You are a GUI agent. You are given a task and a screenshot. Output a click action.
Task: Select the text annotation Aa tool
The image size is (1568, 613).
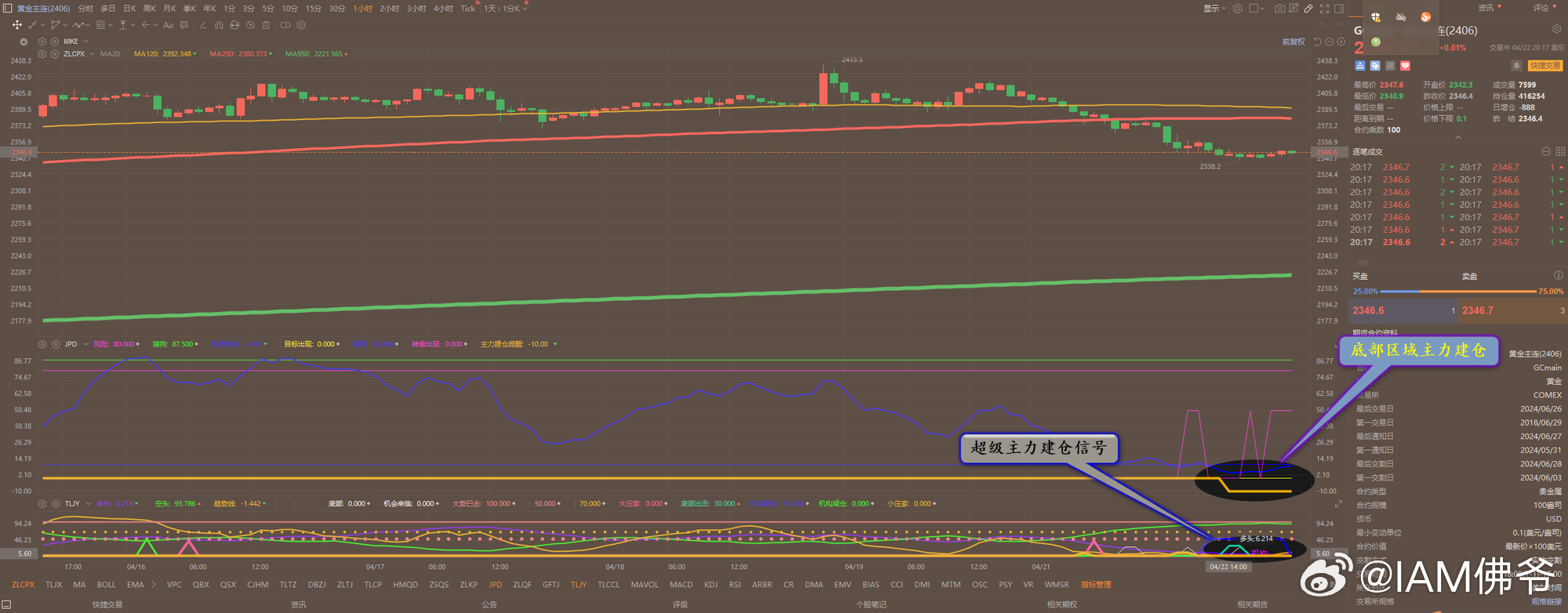click(x=168, y=25)
